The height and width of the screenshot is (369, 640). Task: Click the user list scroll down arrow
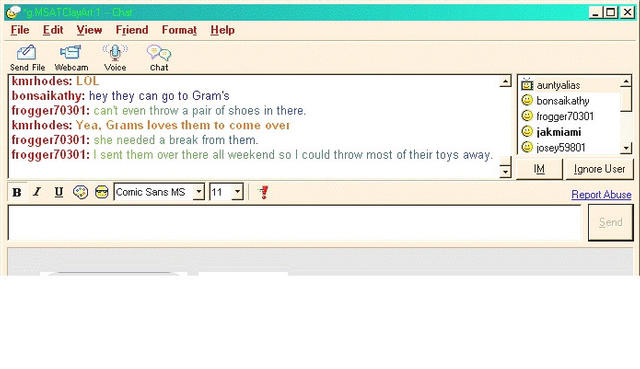click(x=626, y=147)
